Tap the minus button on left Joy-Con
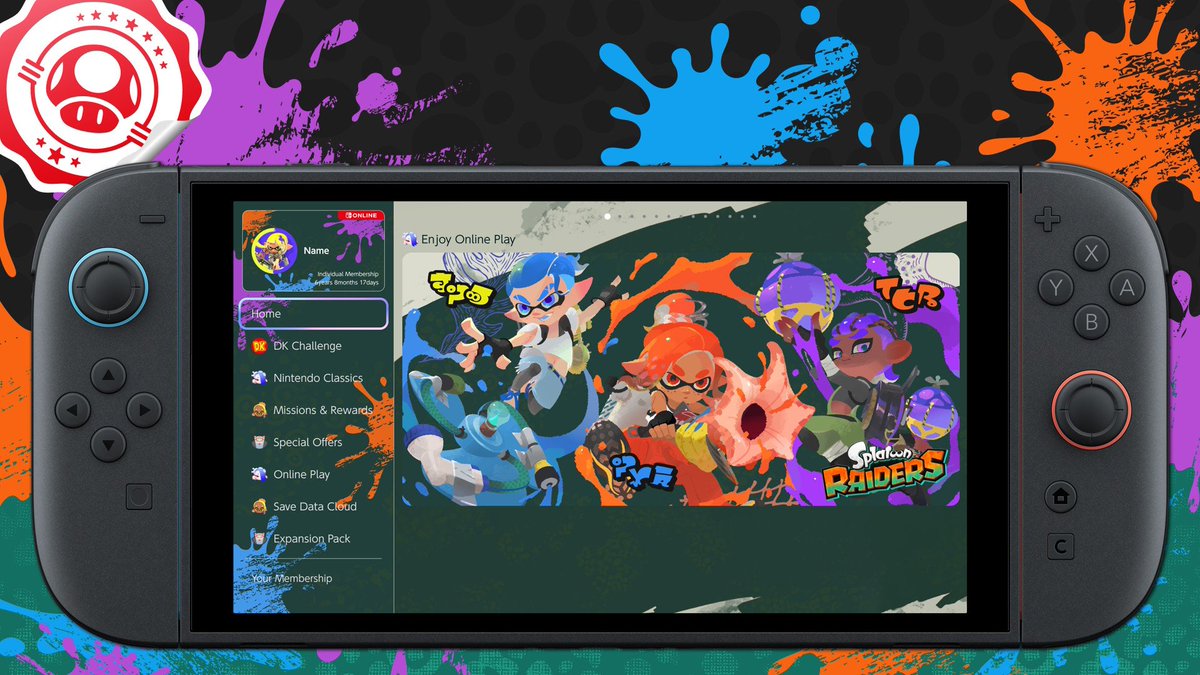1200x675 pixels. point(152,219)
